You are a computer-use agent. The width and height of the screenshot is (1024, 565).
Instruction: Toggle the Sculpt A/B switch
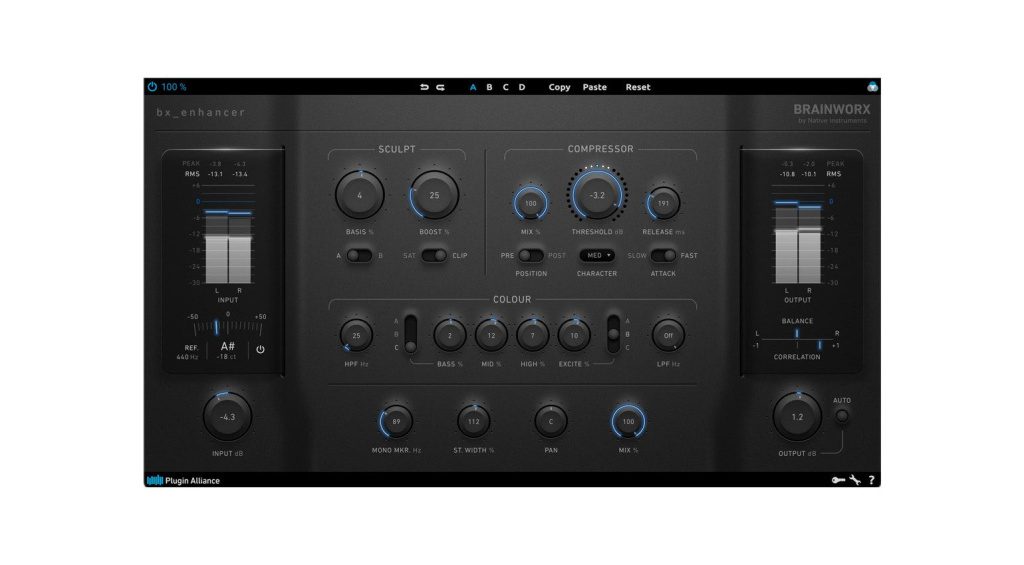click(x=359, y=255)
